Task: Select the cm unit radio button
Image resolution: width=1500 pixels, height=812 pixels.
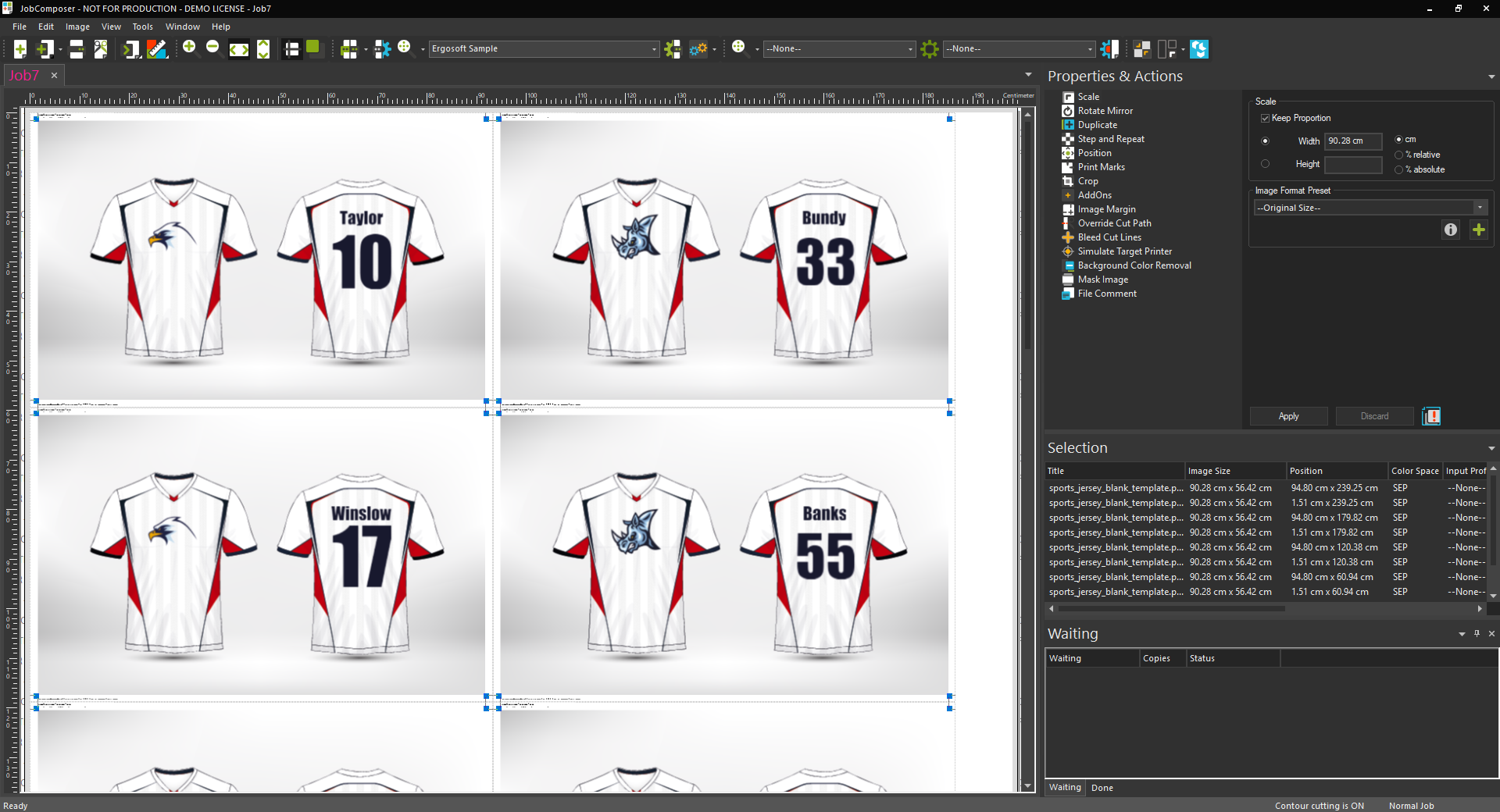Action: (x=1398, y=140)
